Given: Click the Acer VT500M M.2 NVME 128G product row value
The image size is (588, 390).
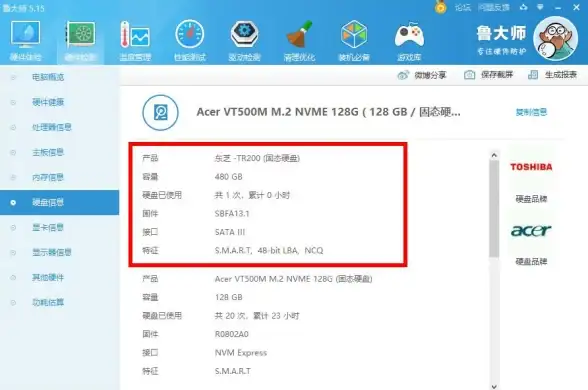Looking at the screenshot, I should click(x=293, y=279).
